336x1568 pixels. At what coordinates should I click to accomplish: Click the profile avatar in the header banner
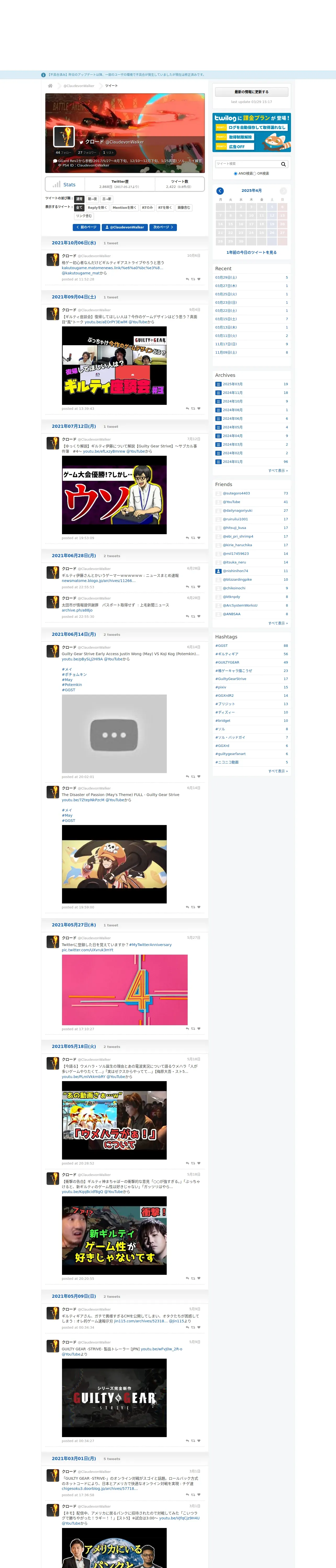[64, 136]
